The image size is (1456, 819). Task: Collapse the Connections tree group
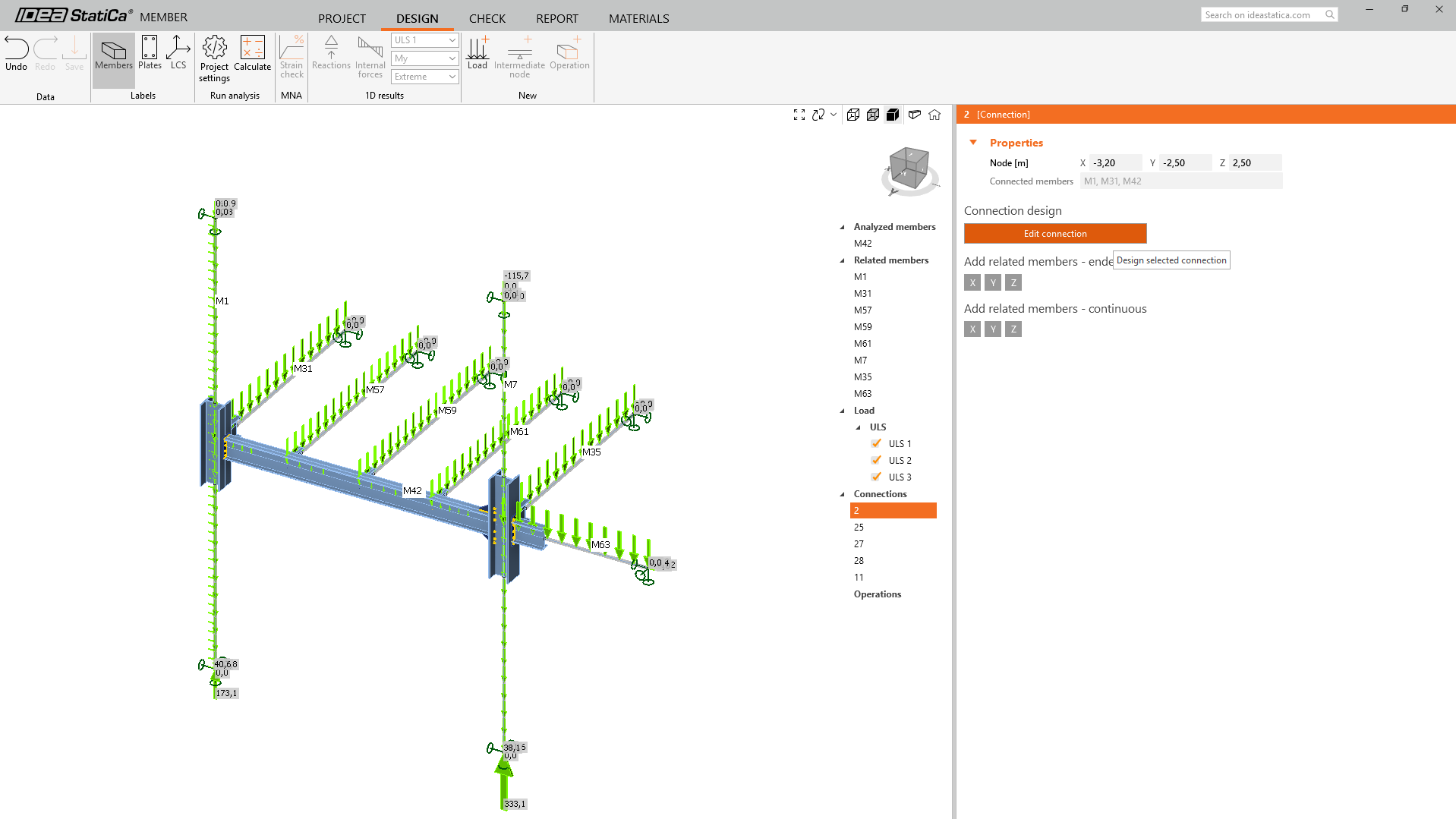tap(842, 494)
